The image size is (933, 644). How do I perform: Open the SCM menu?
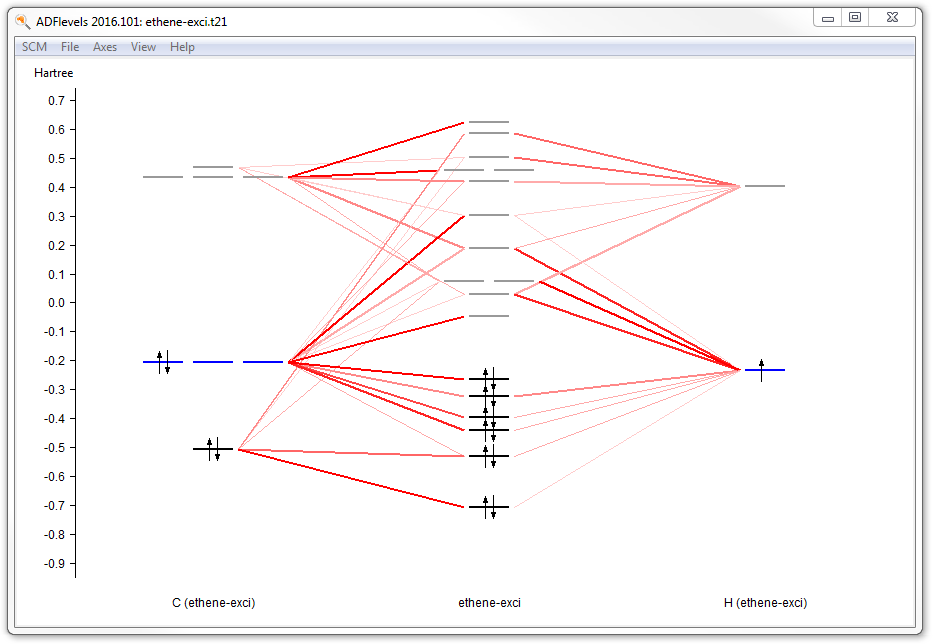pyautogui.click(x=34, y=47)
